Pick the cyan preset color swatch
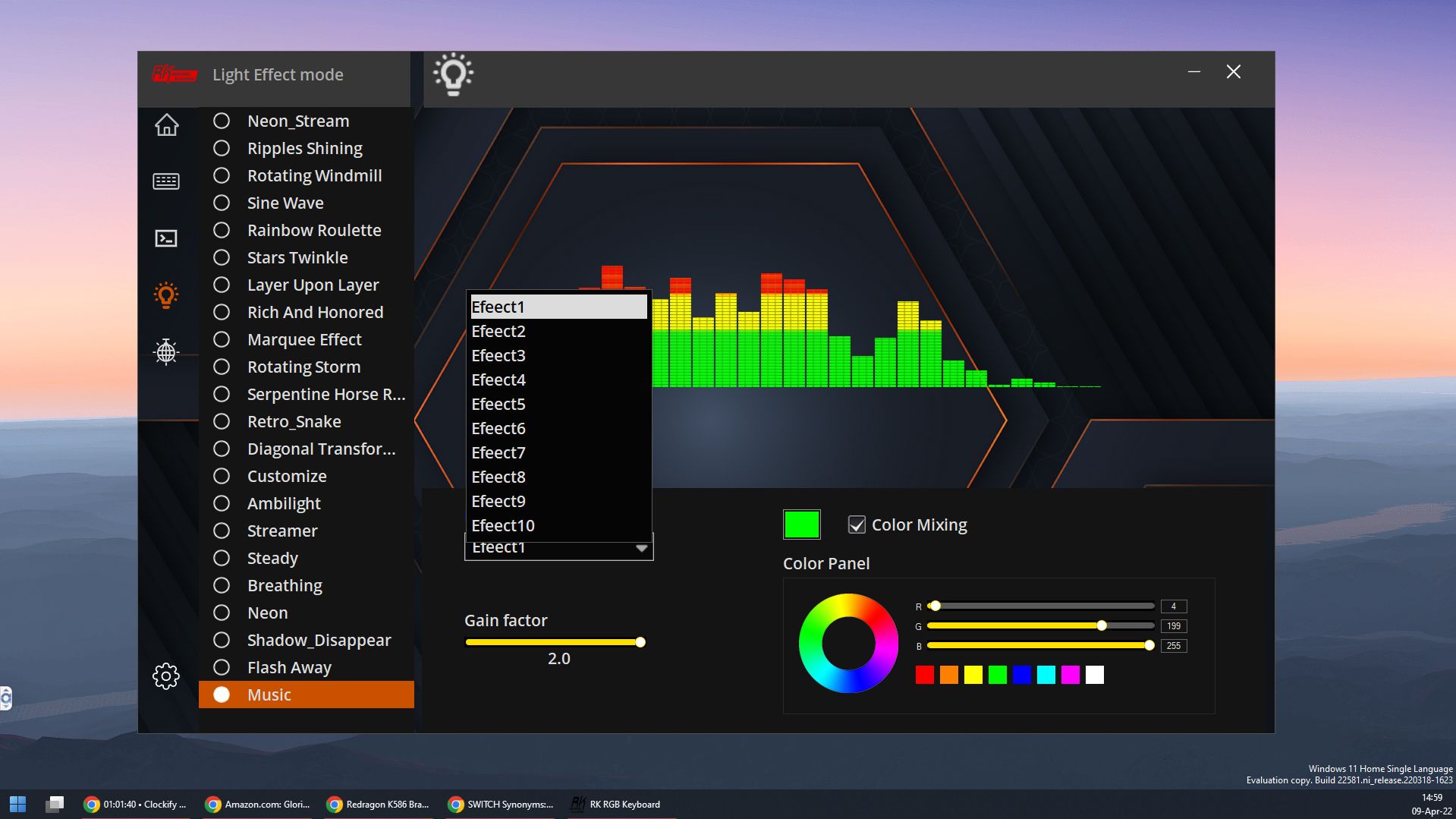Viewport: 1456px width, 819px height. coord(1046,675)
